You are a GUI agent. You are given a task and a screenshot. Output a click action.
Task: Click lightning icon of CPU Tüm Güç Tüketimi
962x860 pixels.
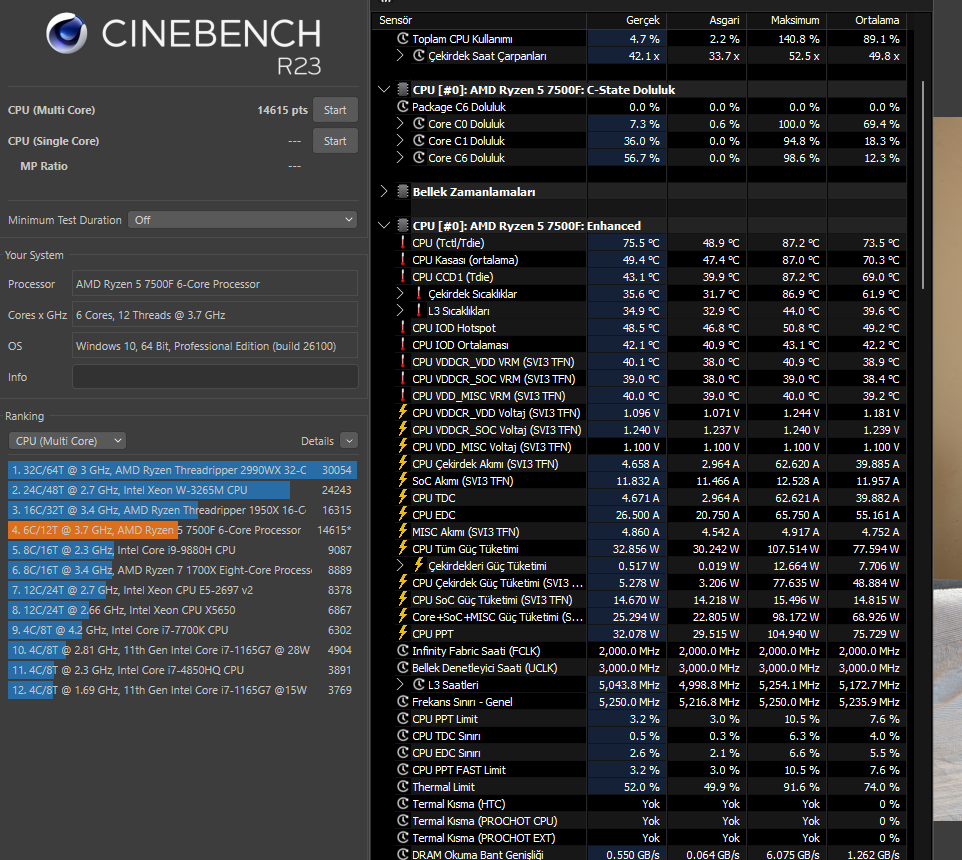403,548
